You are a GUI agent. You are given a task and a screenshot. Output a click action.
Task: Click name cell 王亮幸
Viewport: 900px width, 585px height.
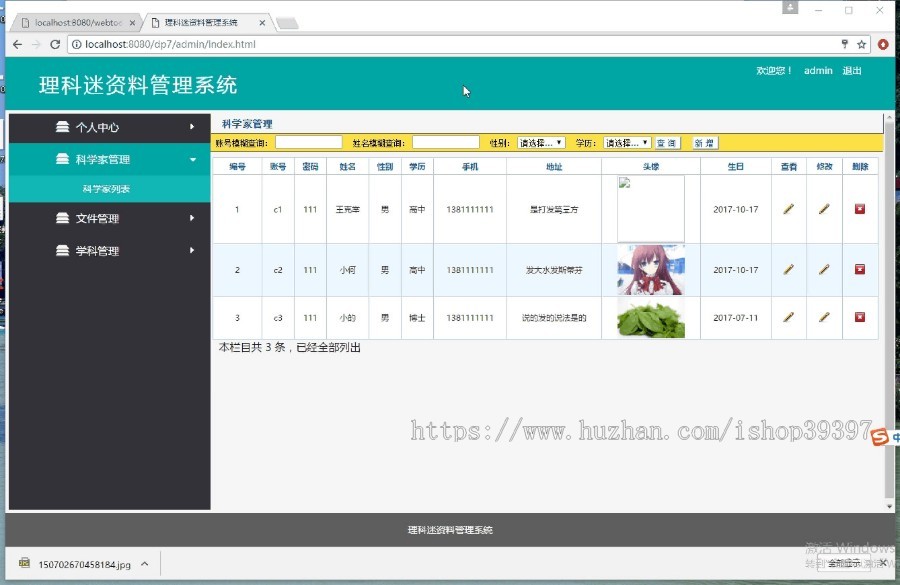347,210
